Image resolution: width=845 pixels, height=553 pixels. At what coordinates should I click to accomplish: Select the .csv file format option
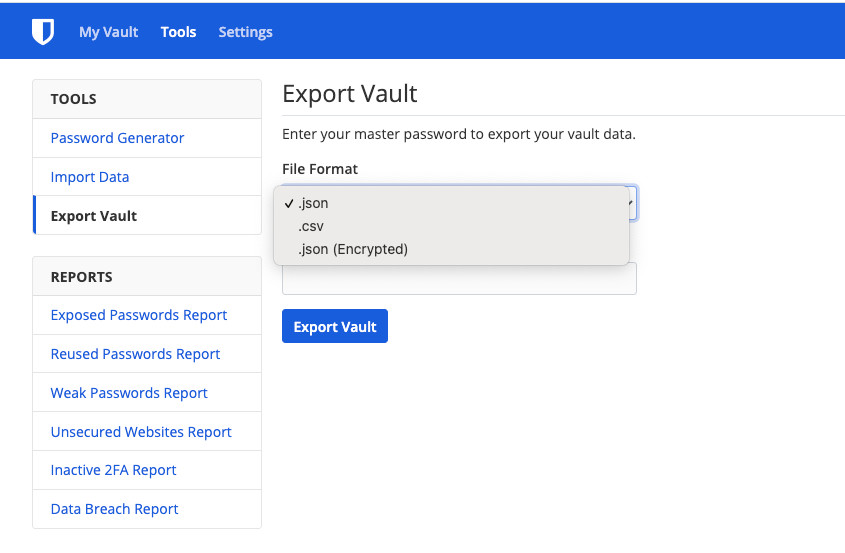310,226
